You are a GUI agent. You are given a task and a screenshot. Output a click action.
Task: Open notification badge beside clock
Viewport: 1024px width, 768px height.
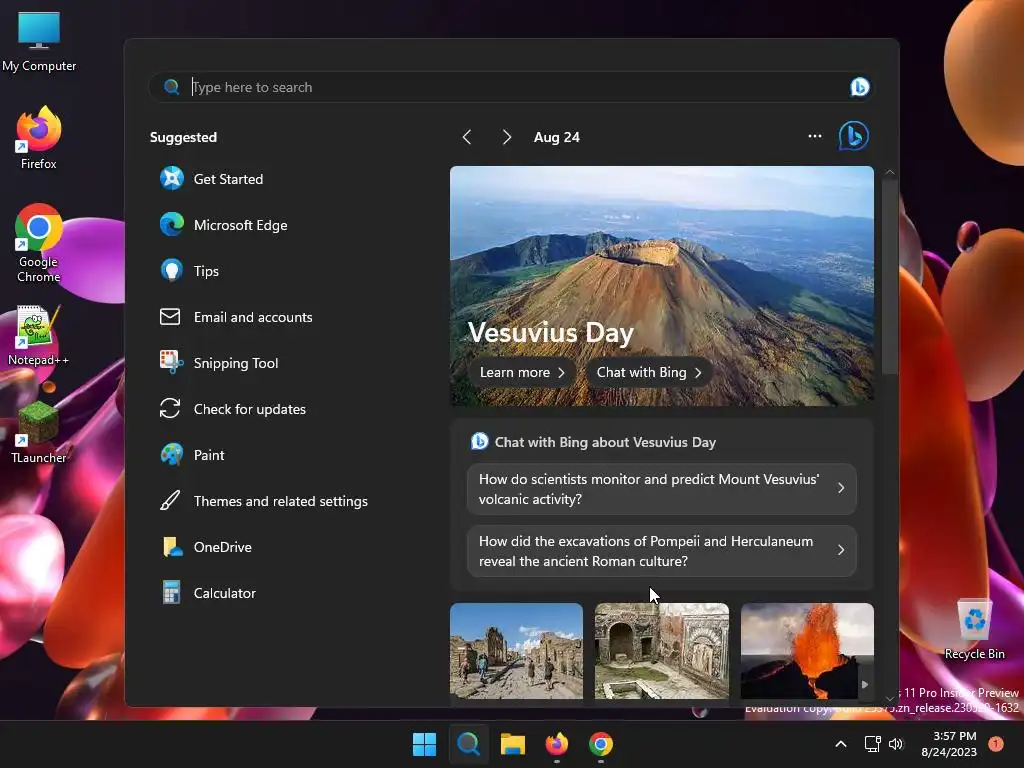coord(995,744)
